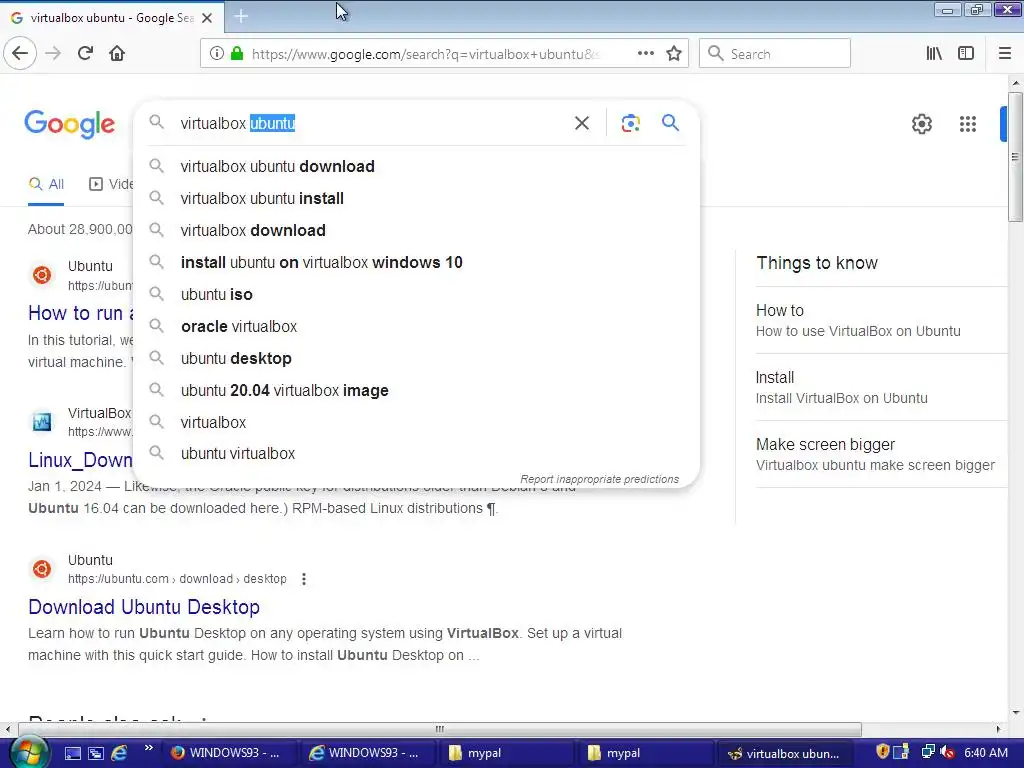
Task: Click the green padlock security icon
Action: [x=237, y=54]
